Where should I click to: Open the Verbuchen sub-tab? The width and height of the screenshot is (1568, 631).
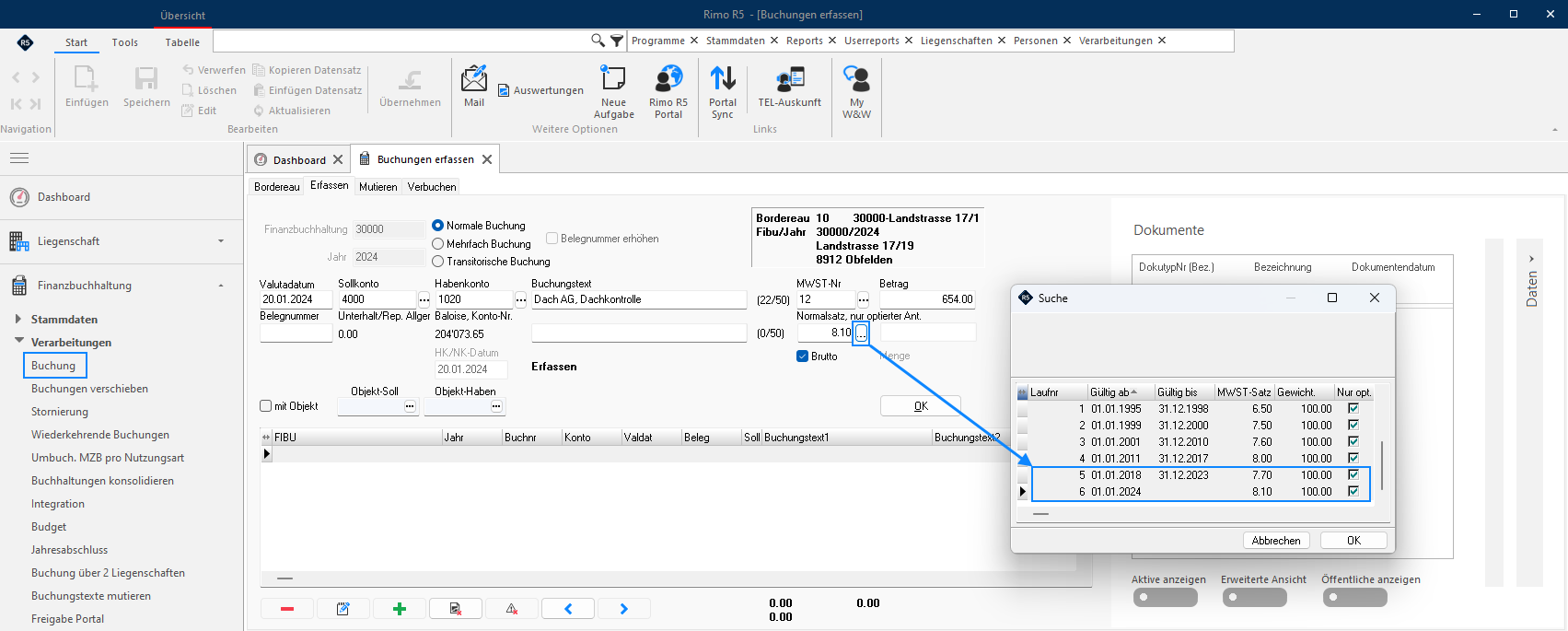coord(432,187)
